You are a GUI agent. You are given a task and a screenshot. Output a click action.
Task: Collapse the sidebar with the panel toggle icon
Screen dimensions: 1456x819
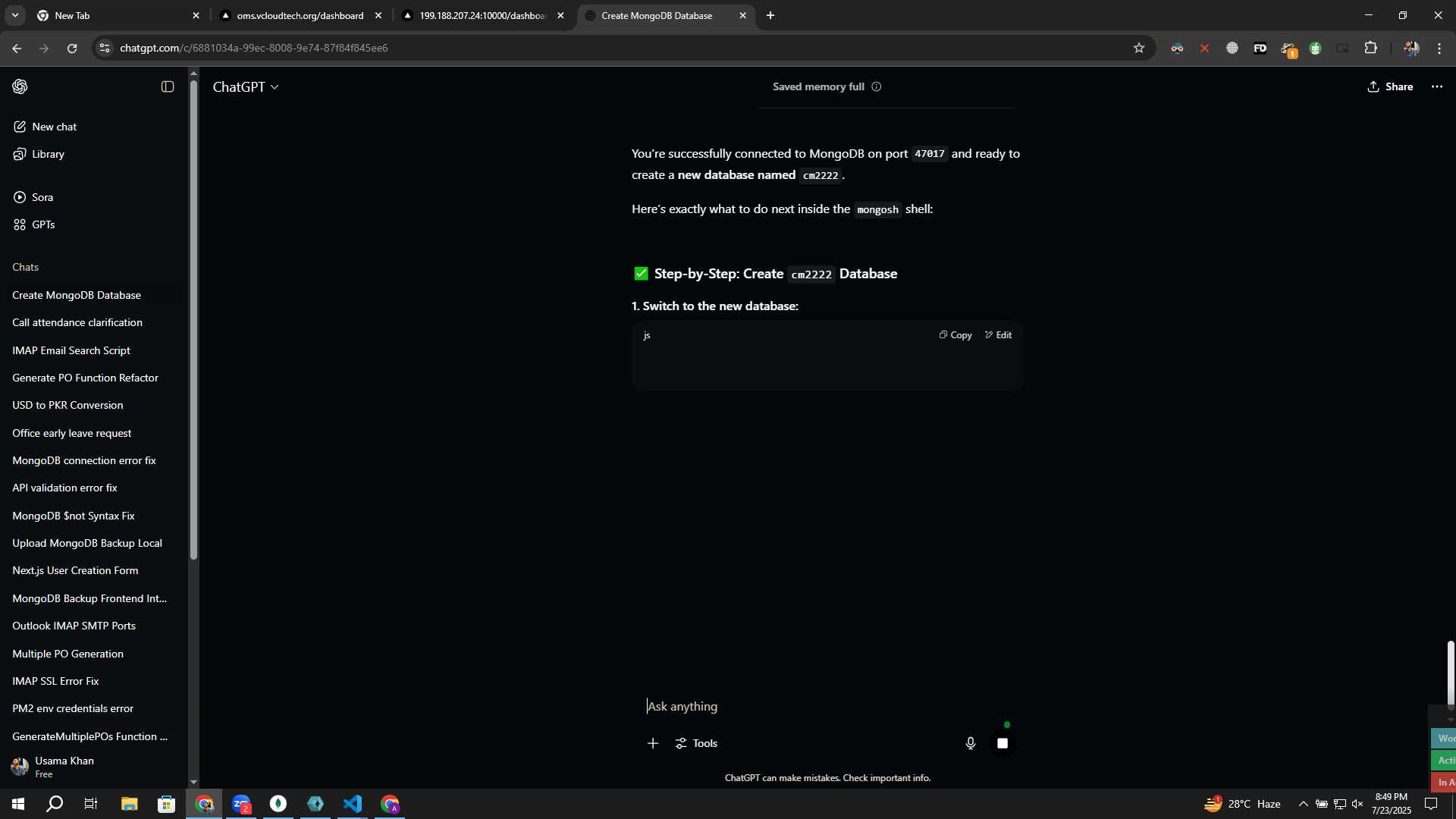168,86
